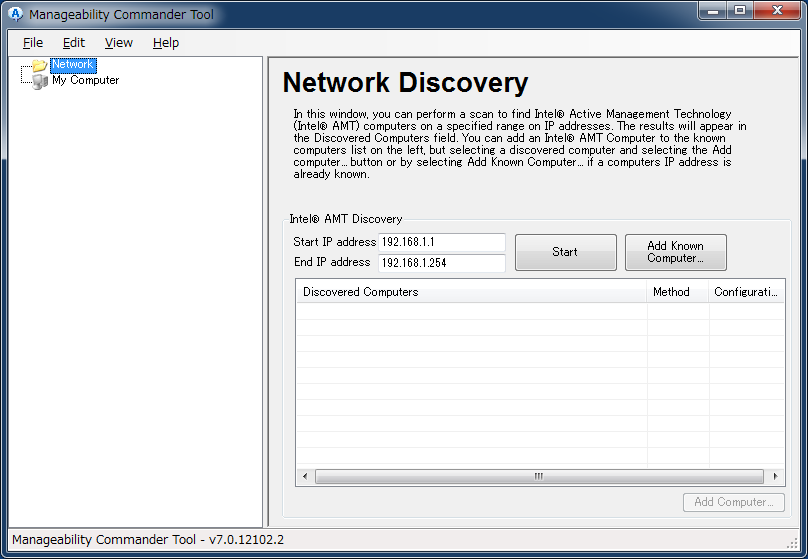This screenshot has height=559, width=808.
Task: Select My Computer in the tree
Action: point(86,80)
